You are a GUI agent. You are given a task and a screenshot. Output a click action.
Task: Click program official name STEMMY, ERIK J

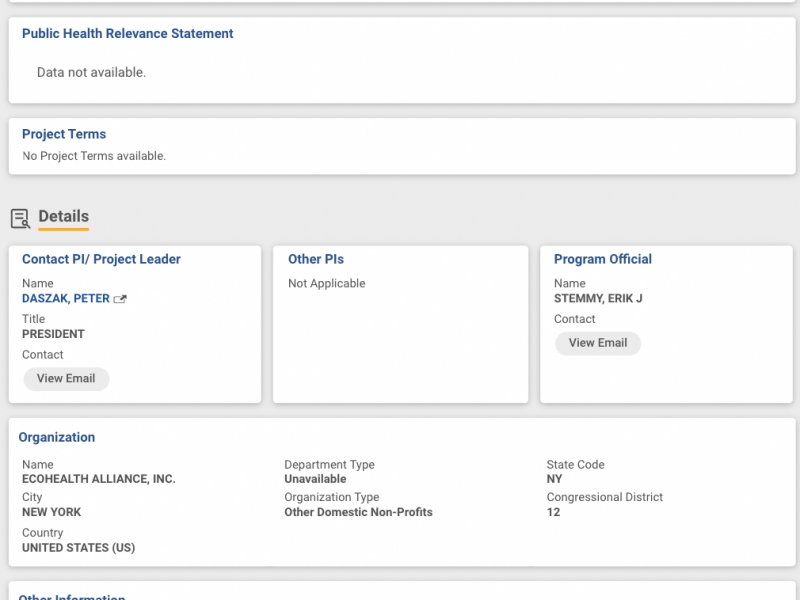click(598, 299)
